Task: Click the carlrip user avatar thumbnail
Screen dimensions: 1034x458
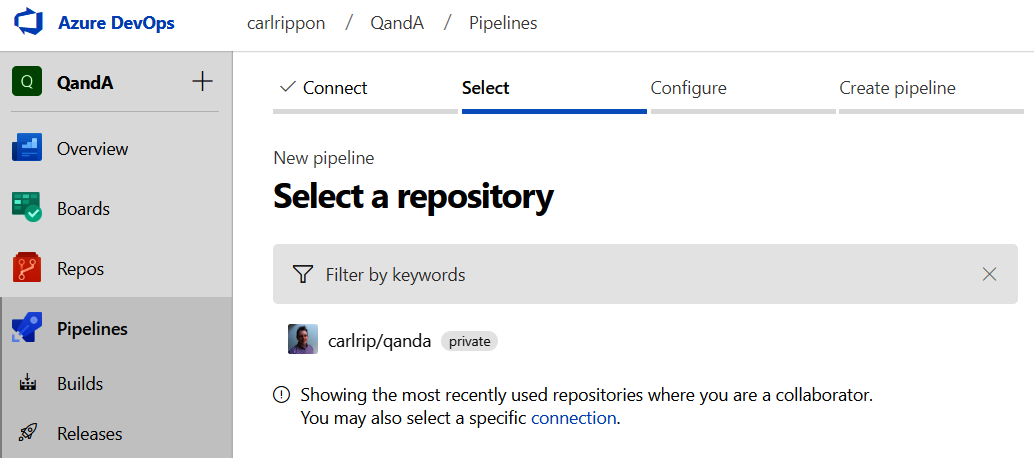Action: pyautogui.click(x=303, y=340)
